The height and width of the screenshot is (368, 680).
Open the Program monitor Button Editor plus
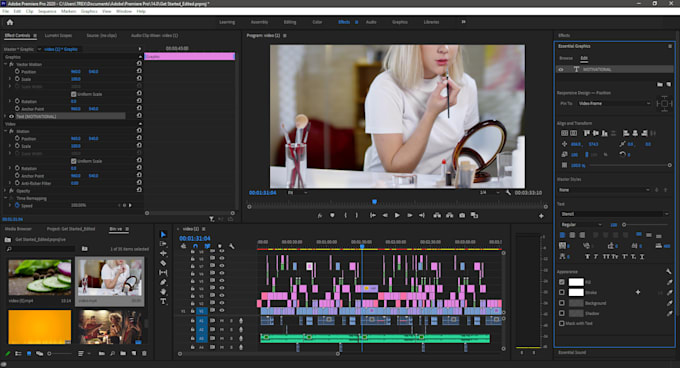point(541,216)
